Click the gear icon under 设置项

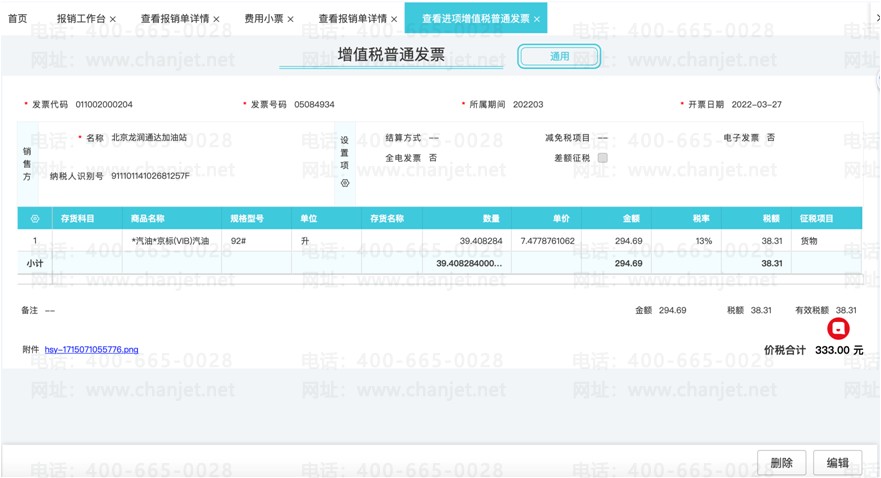tap(345, 183)
